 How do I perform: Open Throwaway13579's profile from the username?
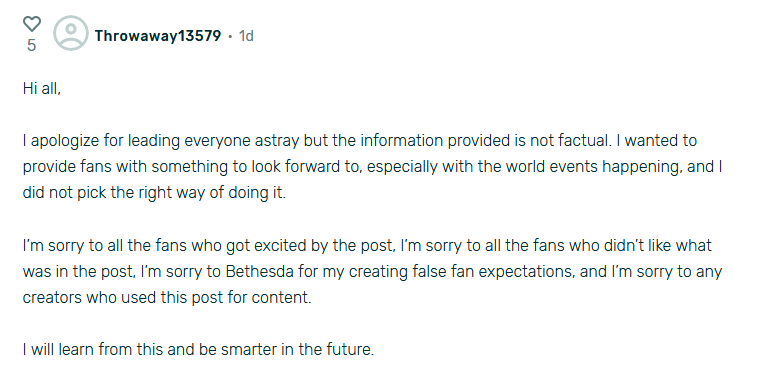pyautogui.click(x=158, y=36)
